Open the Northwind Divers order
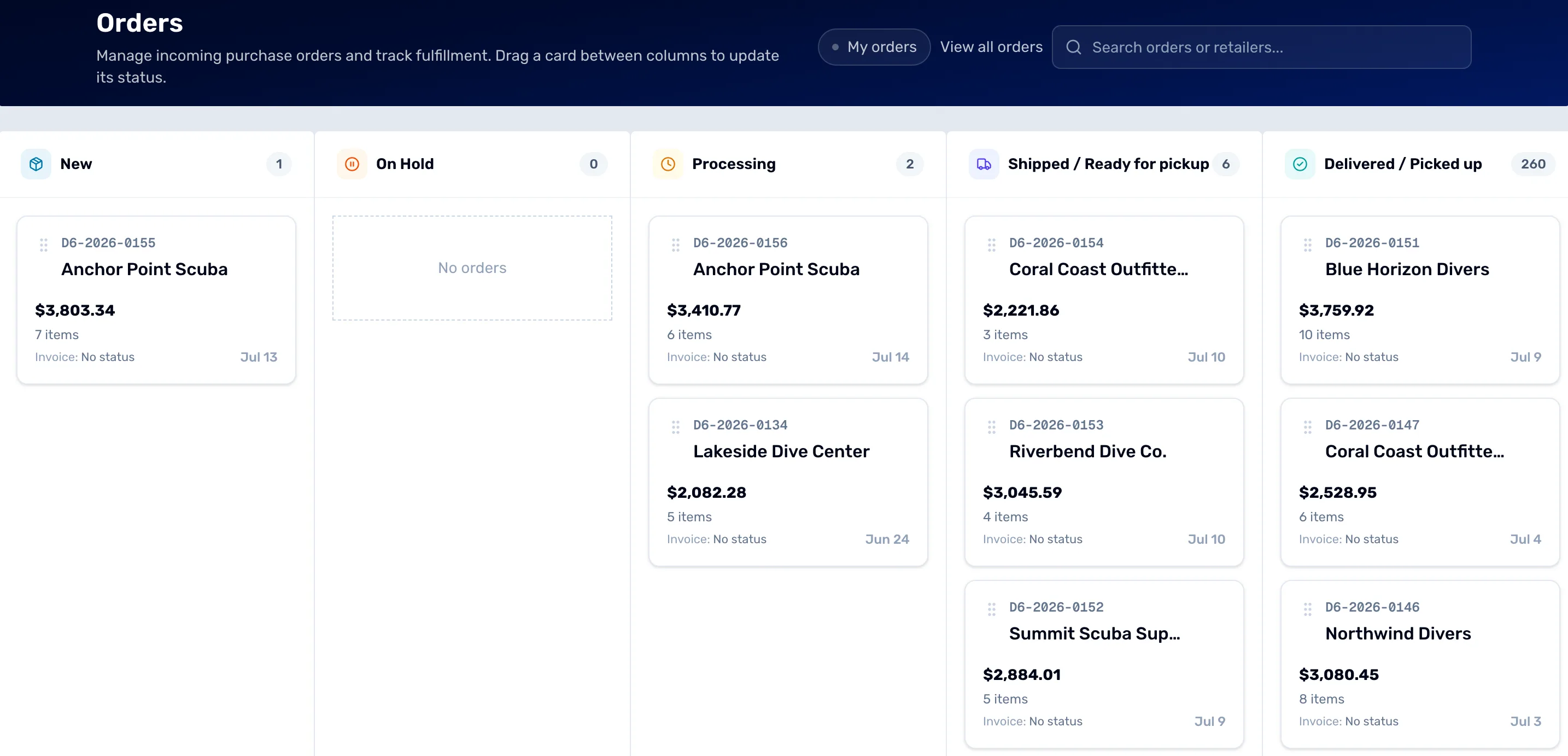The image size is (1568, 756). [1420, 664]
